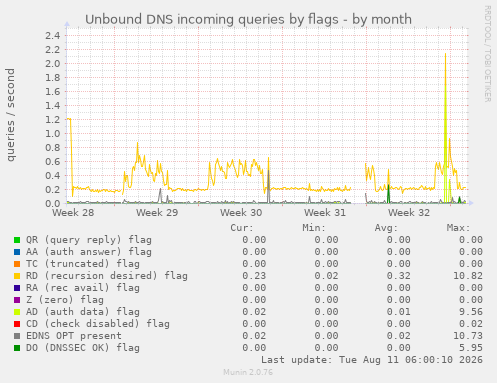Select the 'QR (query reply) flag' legend label
Screen dimensions: 497x383
pyautogui.click(x=89, y=240)
